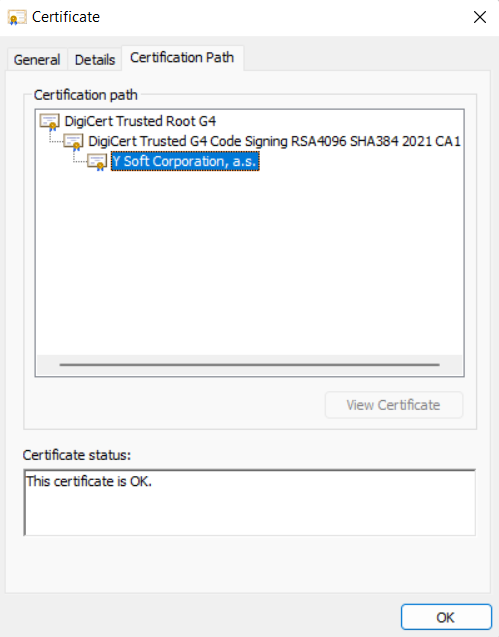
Task: Switch to the General tab
Action: coord(37,60)
